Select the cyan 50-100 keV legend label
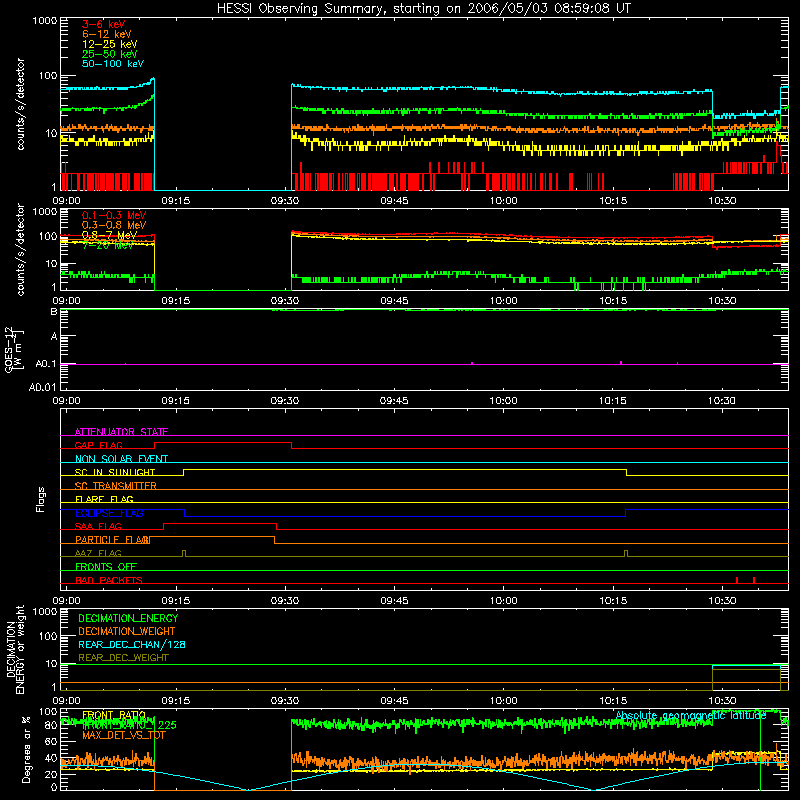800x800 pixels. click(x=113, y=64)
